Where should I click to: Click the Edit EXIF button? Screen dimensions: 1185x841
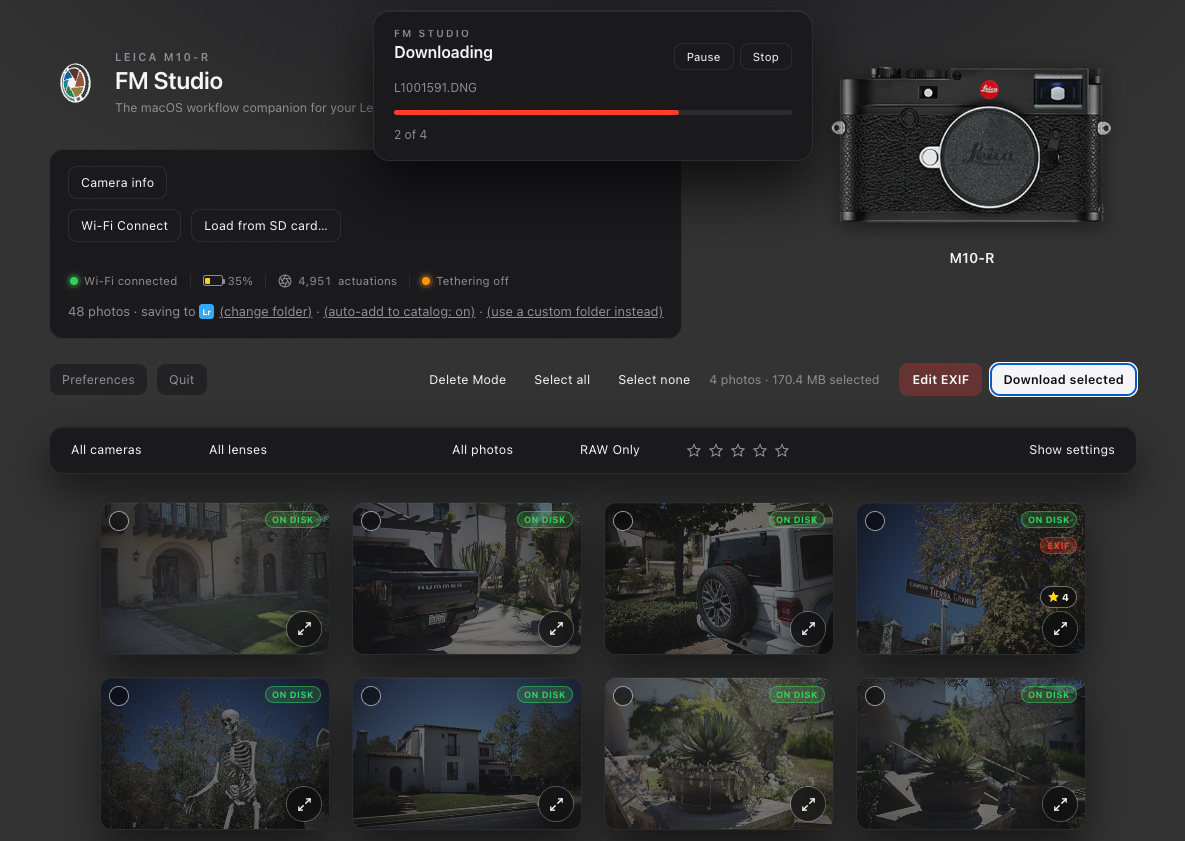940,379
